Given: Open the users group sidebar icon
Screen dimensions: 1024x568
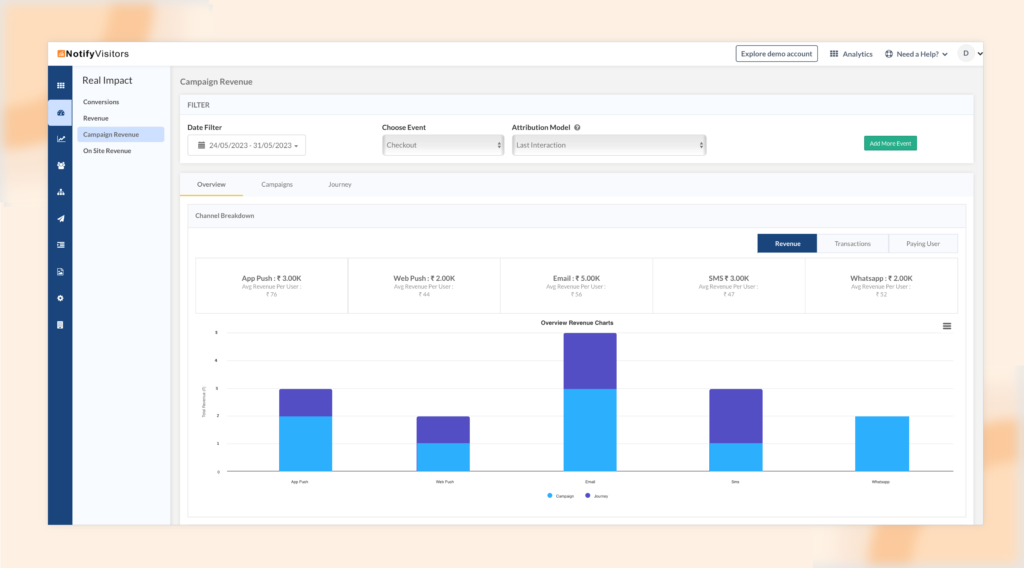Looking at the screenshot, I should [x=61, y=166].
